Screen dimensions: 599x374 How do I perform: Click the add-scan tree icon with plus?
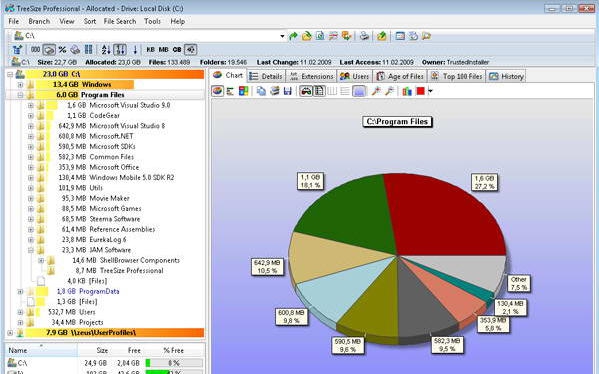click(x=17, y=50)
